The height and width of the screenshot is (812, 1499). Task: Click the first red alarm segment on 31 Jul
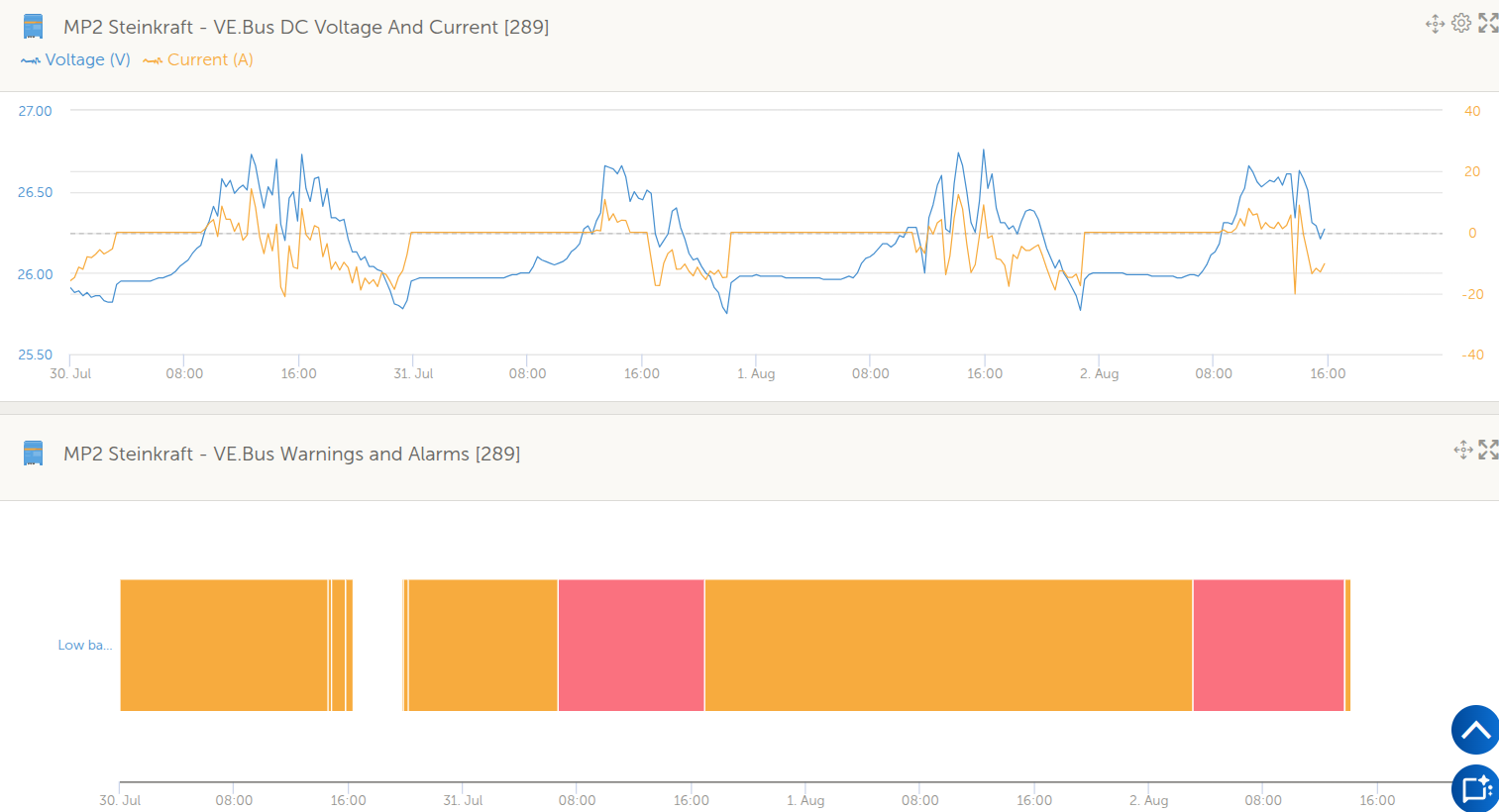(630, 645)
